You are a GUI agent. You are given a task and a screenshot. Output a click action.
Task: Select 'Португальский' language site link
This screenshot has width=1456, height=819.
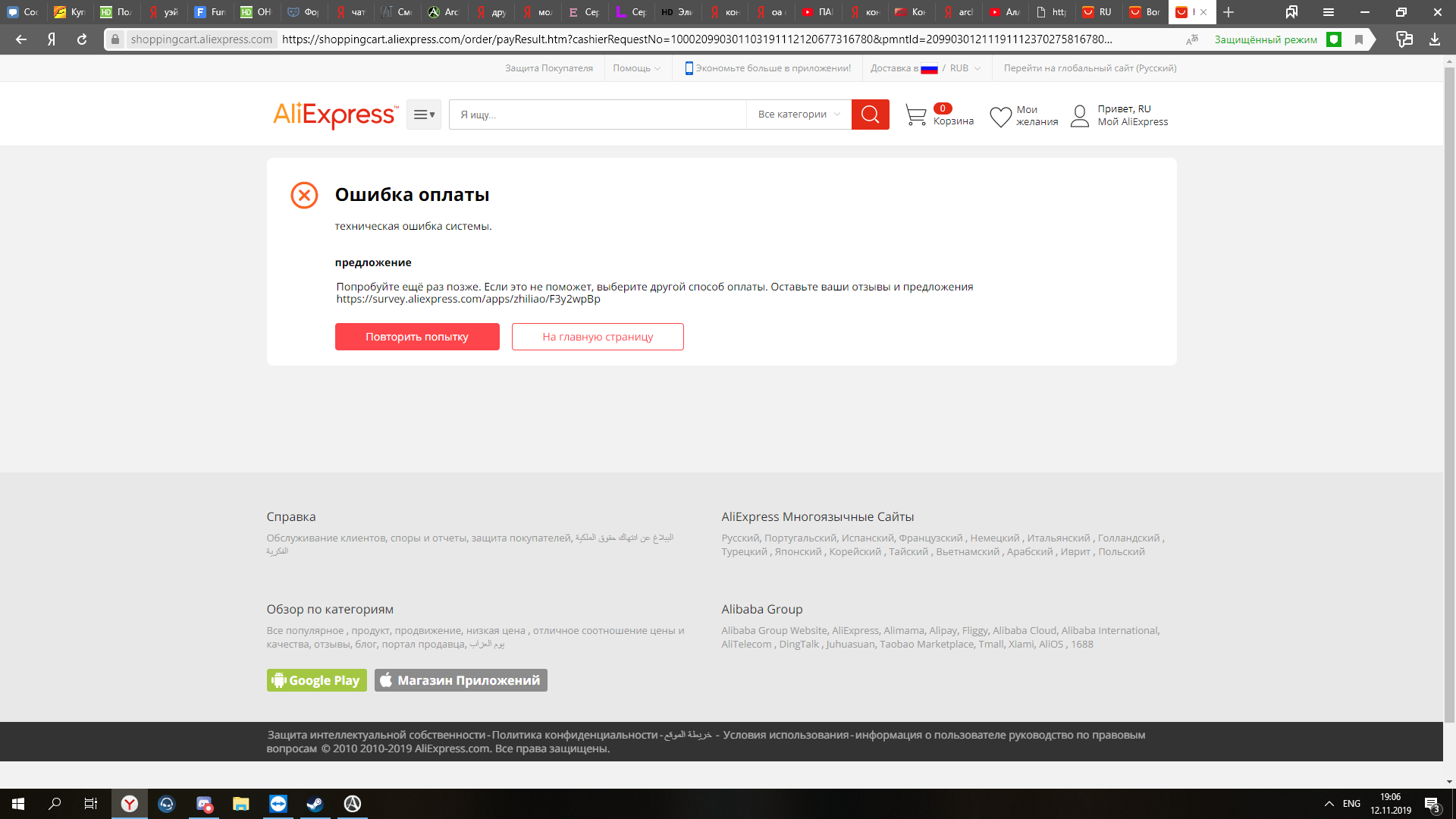pyautogui.click(x=800, y=538)
